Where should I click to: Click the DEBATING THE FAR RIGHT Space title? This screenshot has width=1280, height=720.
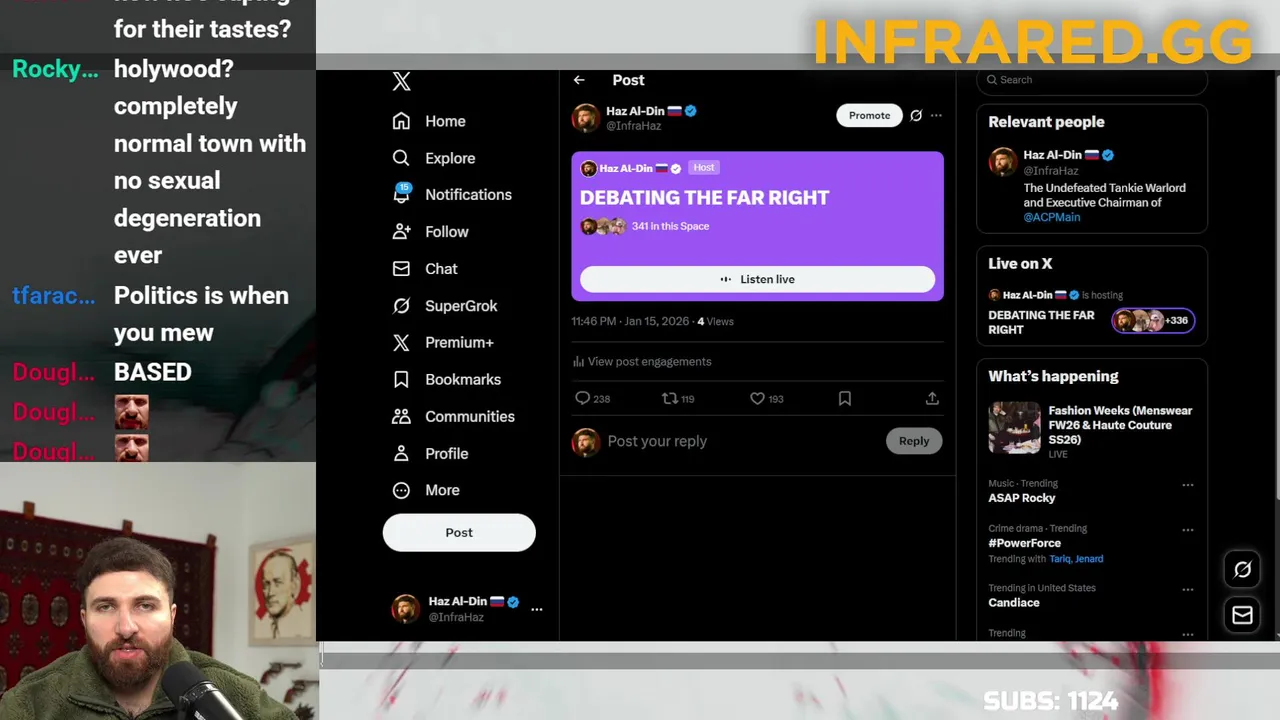[x=704, y=198]
